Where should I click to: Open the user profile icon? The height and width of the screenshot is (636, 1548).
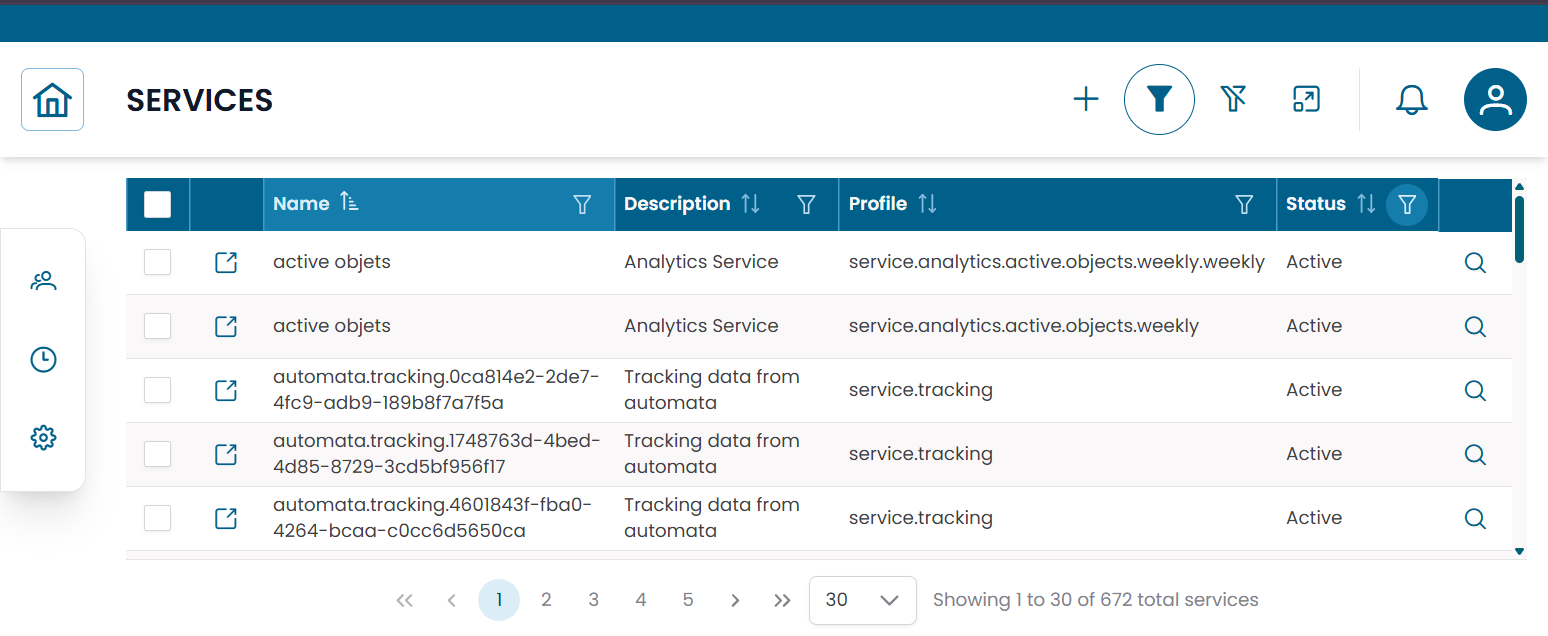coord(1495,99)
